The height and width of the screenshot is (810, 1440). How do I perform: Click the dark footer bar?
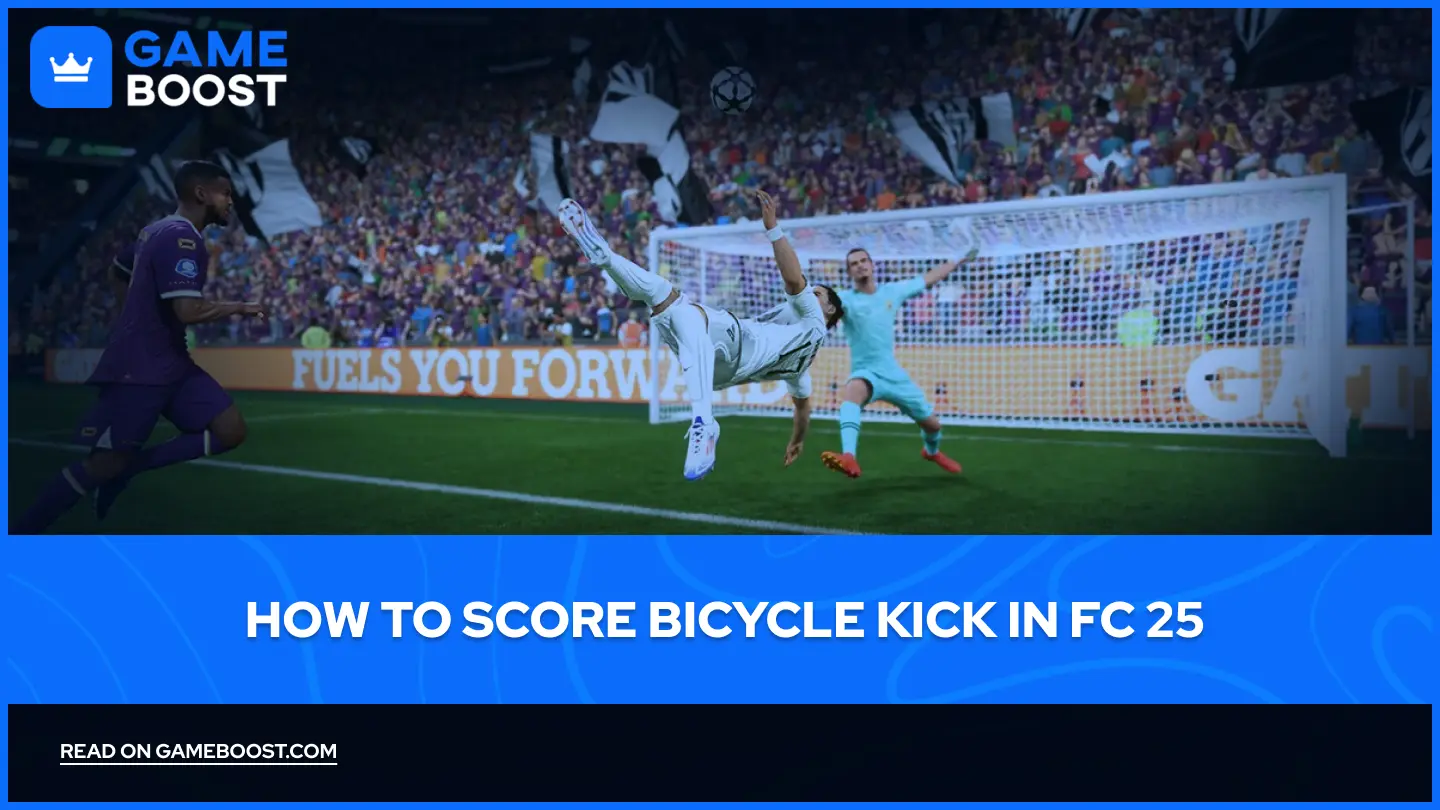click(720, 753)
